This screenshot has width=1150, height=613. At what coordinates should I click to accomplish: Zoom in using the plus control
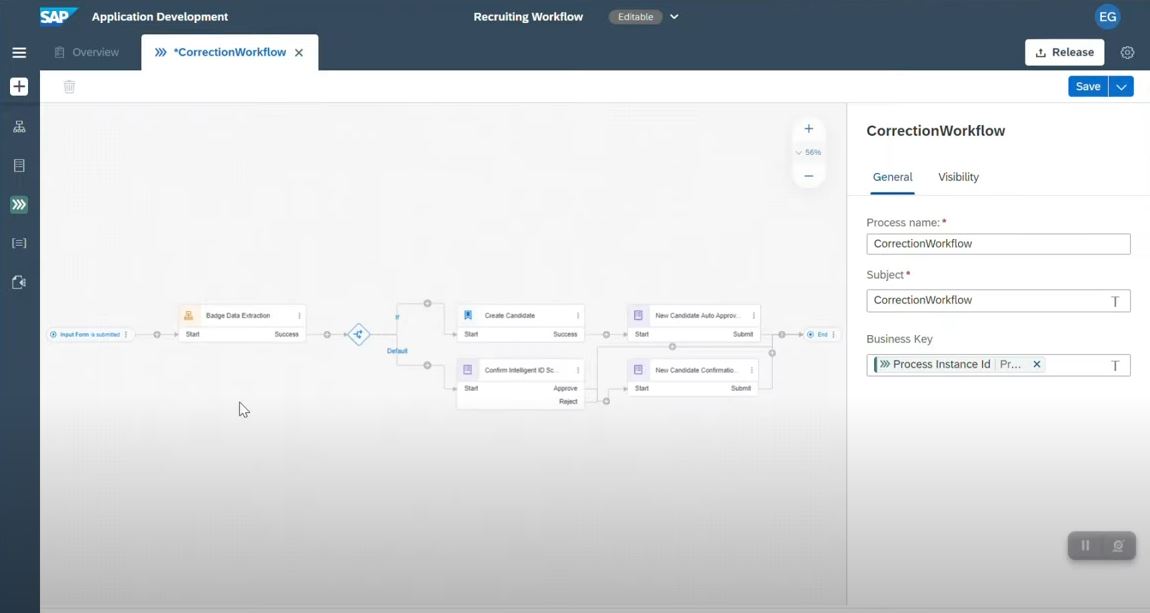(808, 128)
